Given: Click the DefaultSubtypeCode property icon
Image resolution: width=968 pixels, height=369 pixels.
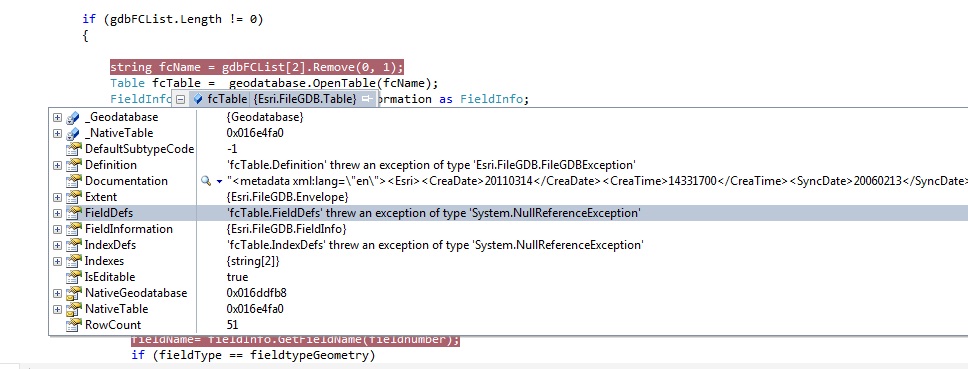Looking at the screenshot, I should click(x=74, y=149).
